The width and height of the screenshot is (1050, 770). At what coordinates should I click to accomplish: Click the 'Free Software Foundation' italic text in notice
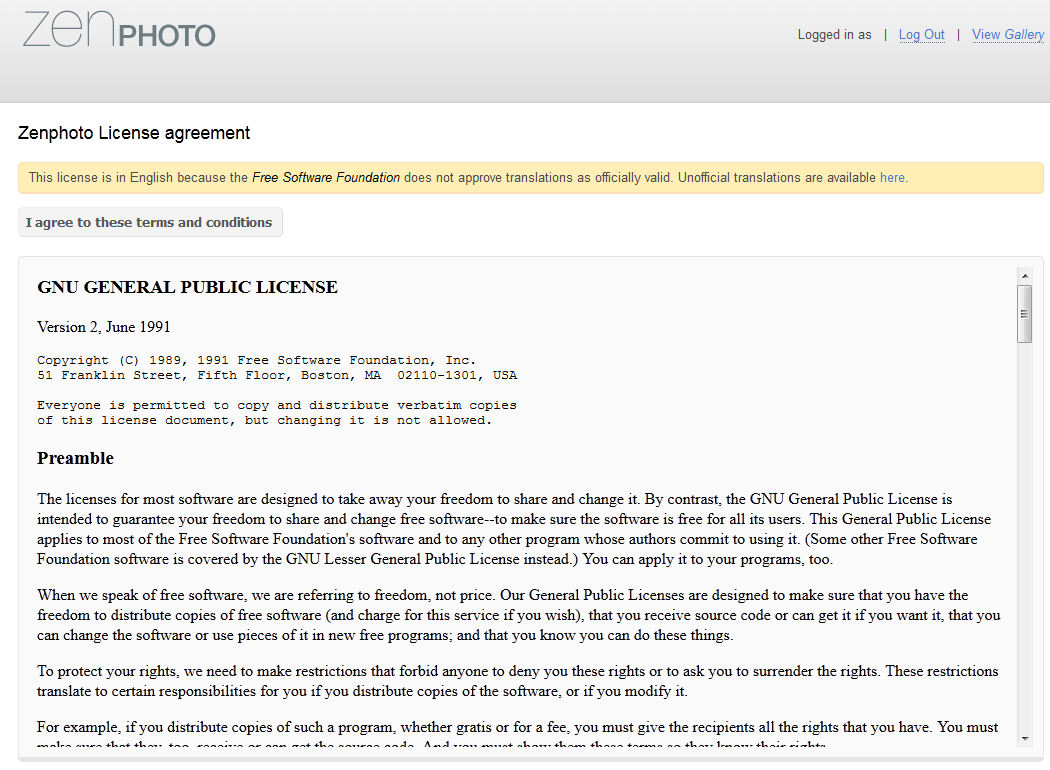point(326,177)
